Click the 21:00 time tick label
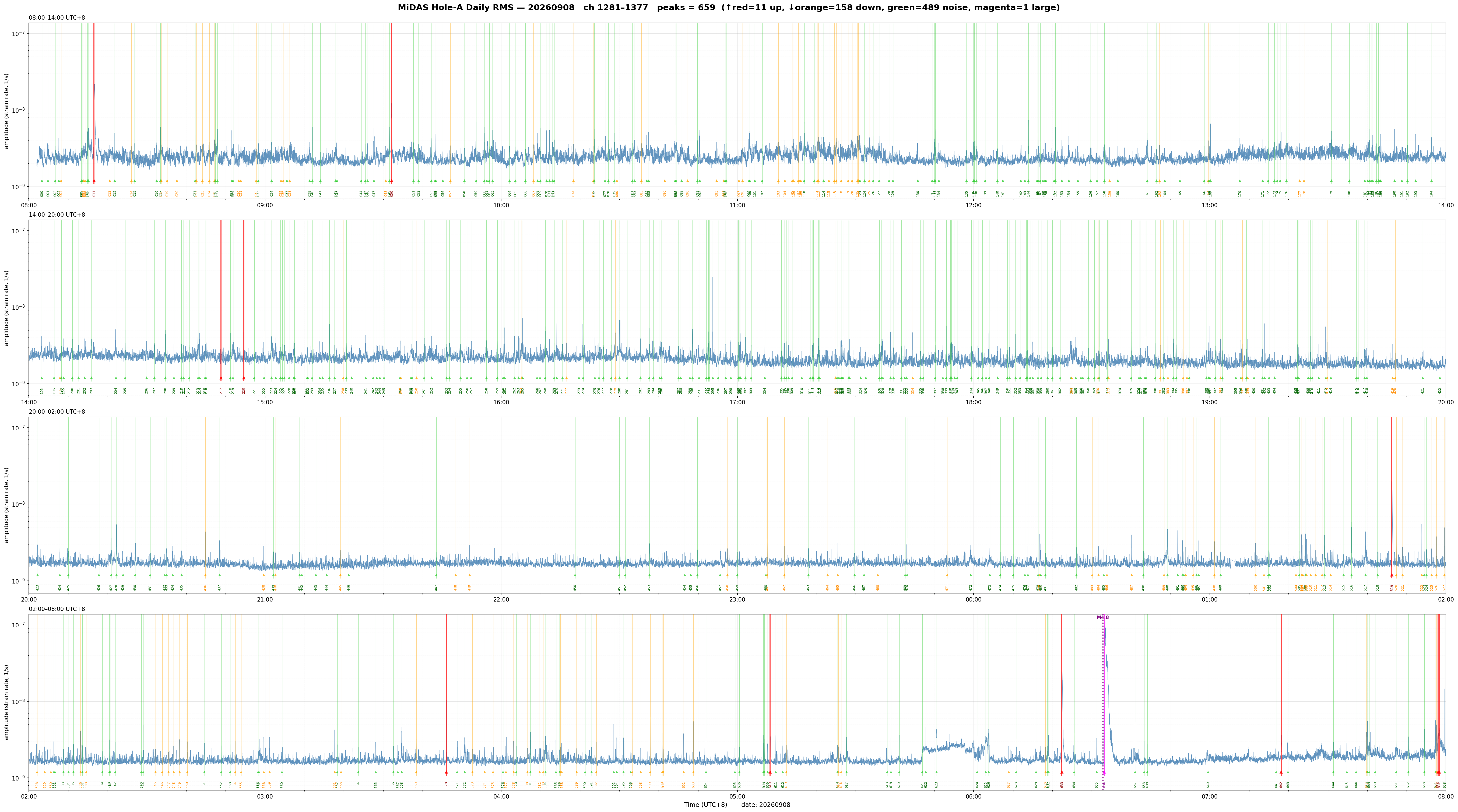 [265, 600]
